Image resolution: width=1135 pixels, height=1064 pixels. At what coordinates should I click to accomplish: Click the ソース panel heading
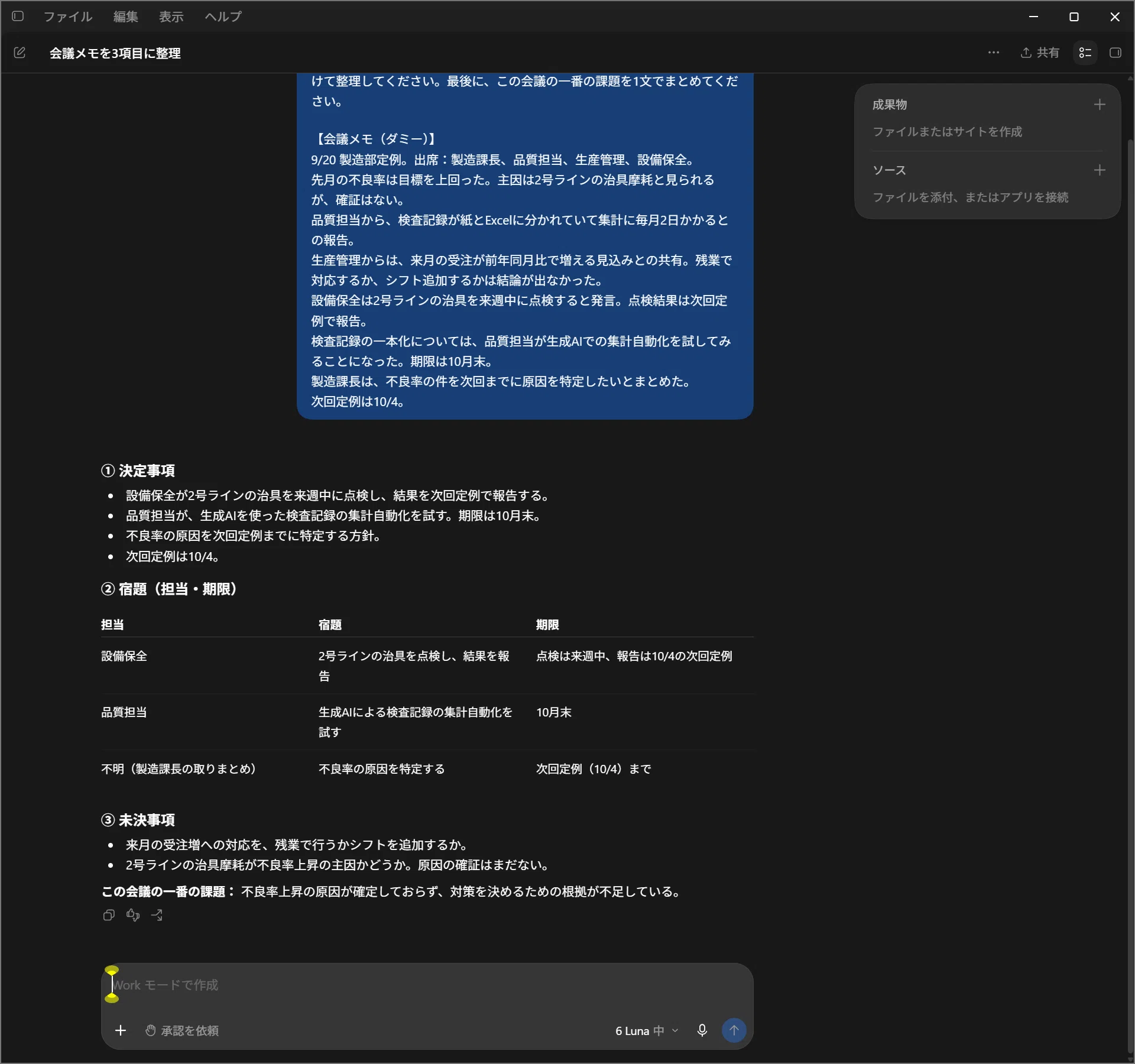pyautogui.click(x=889, y=170)
